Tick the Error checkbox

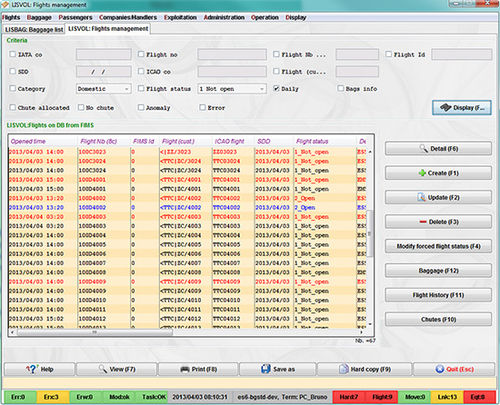tap(202, 107)
